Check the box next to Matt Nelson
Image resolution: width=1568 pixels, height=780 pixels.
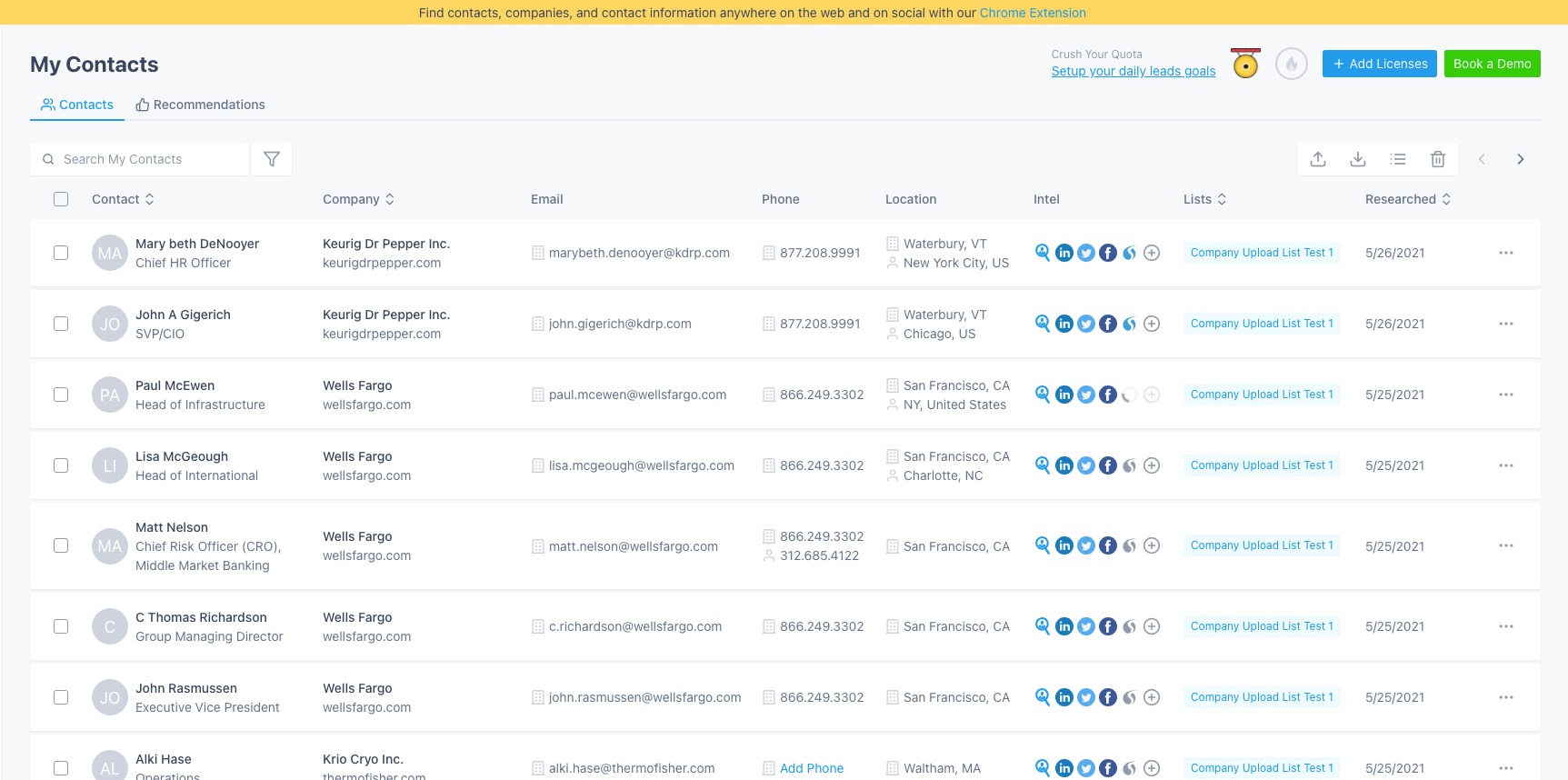point(61,545)
